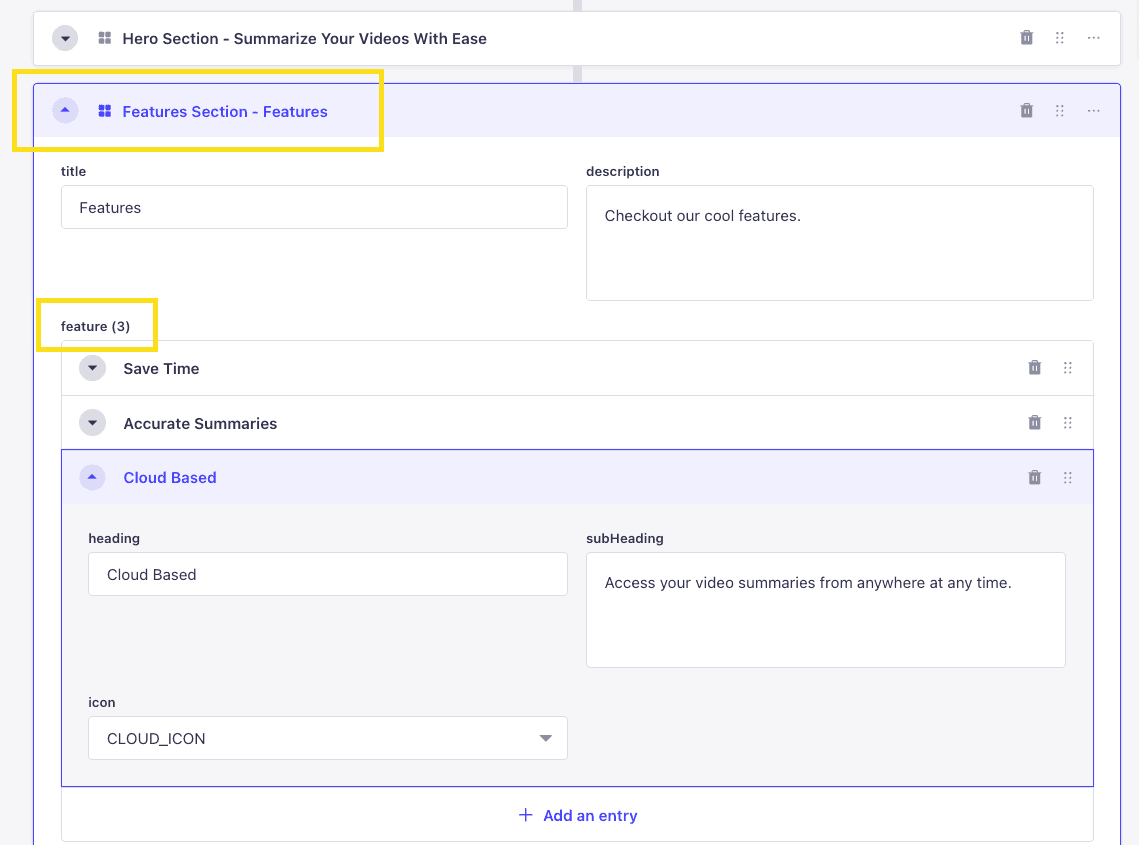Image resolution: width=1139 pixels, height=845 pixels.
Task: Click drag handle of Features Section row
Action: click(1060, 110)
